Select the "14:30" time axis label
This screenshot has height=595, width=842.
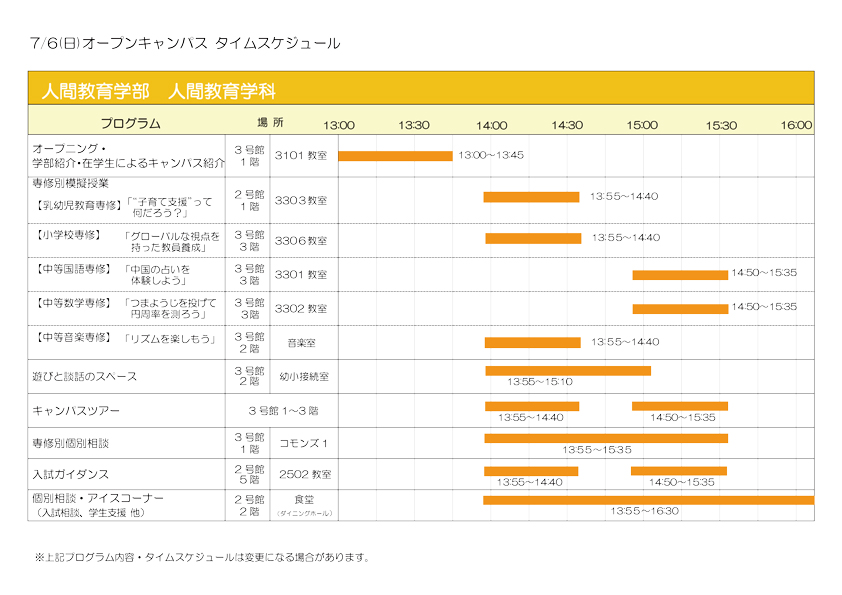(x=567, y=125)
